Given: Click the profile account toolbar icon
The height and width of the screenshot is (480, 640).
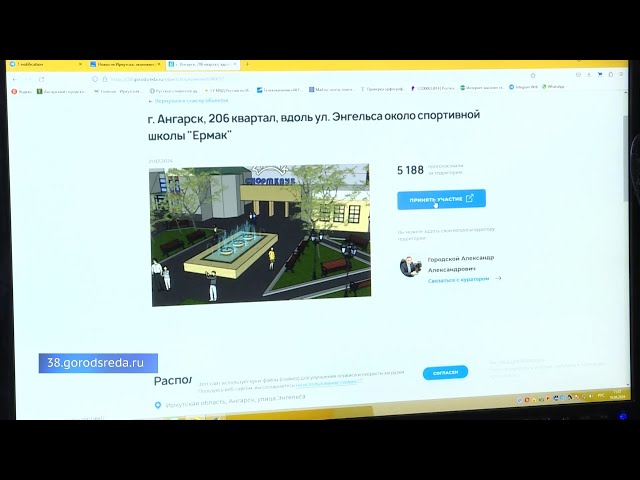Looking at the screenshot, I should 589,75.
